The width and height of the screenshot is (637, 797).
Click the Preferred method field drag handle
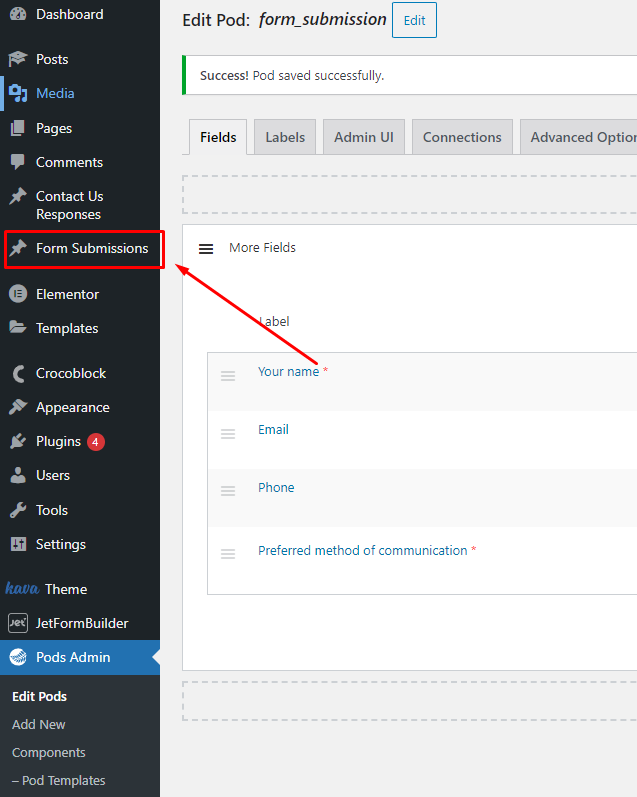tap(228, 554)
